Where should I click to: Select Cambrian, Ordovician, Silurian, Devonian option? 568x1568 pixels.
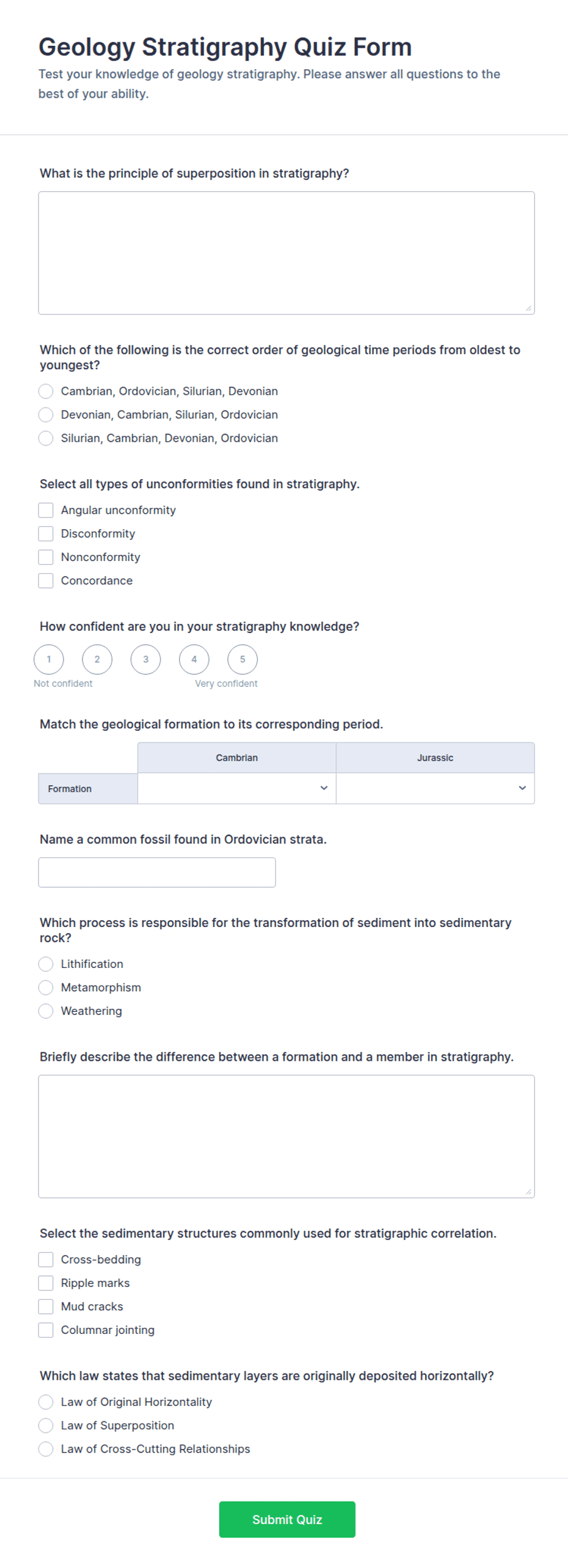tap(46, 390)
